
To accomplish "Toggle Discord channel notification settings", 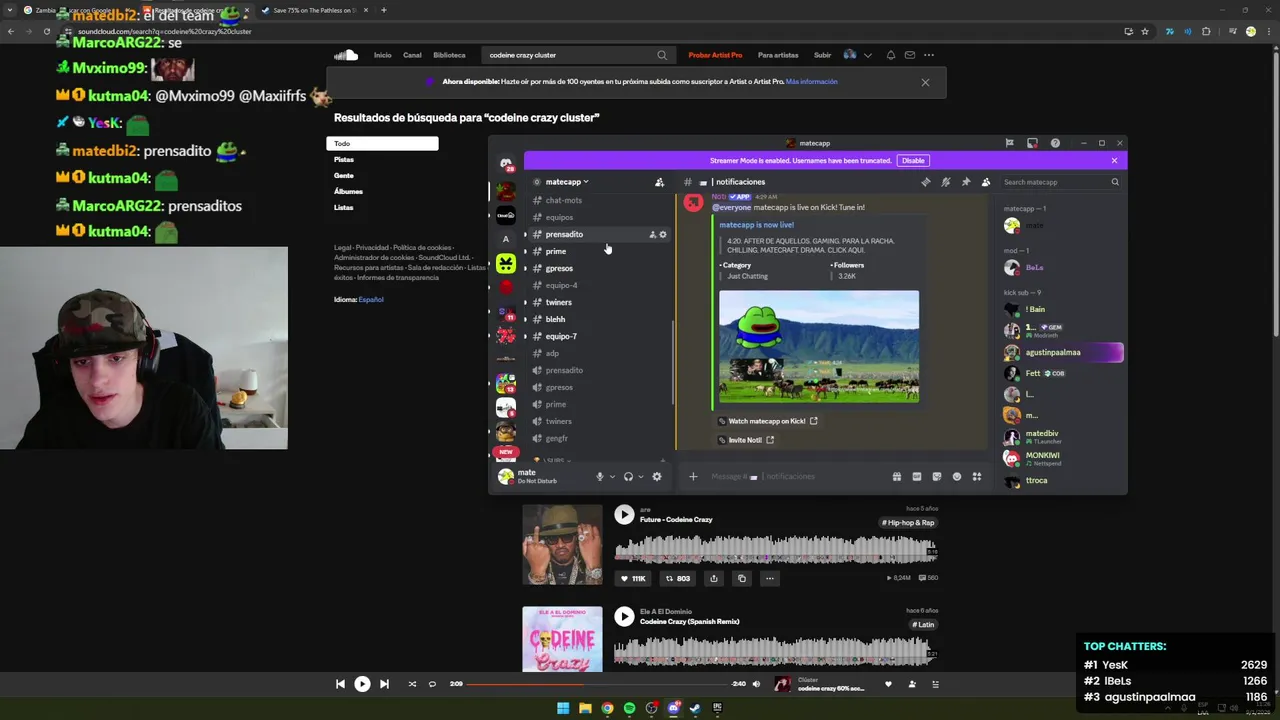I will (x=945, y=182).
